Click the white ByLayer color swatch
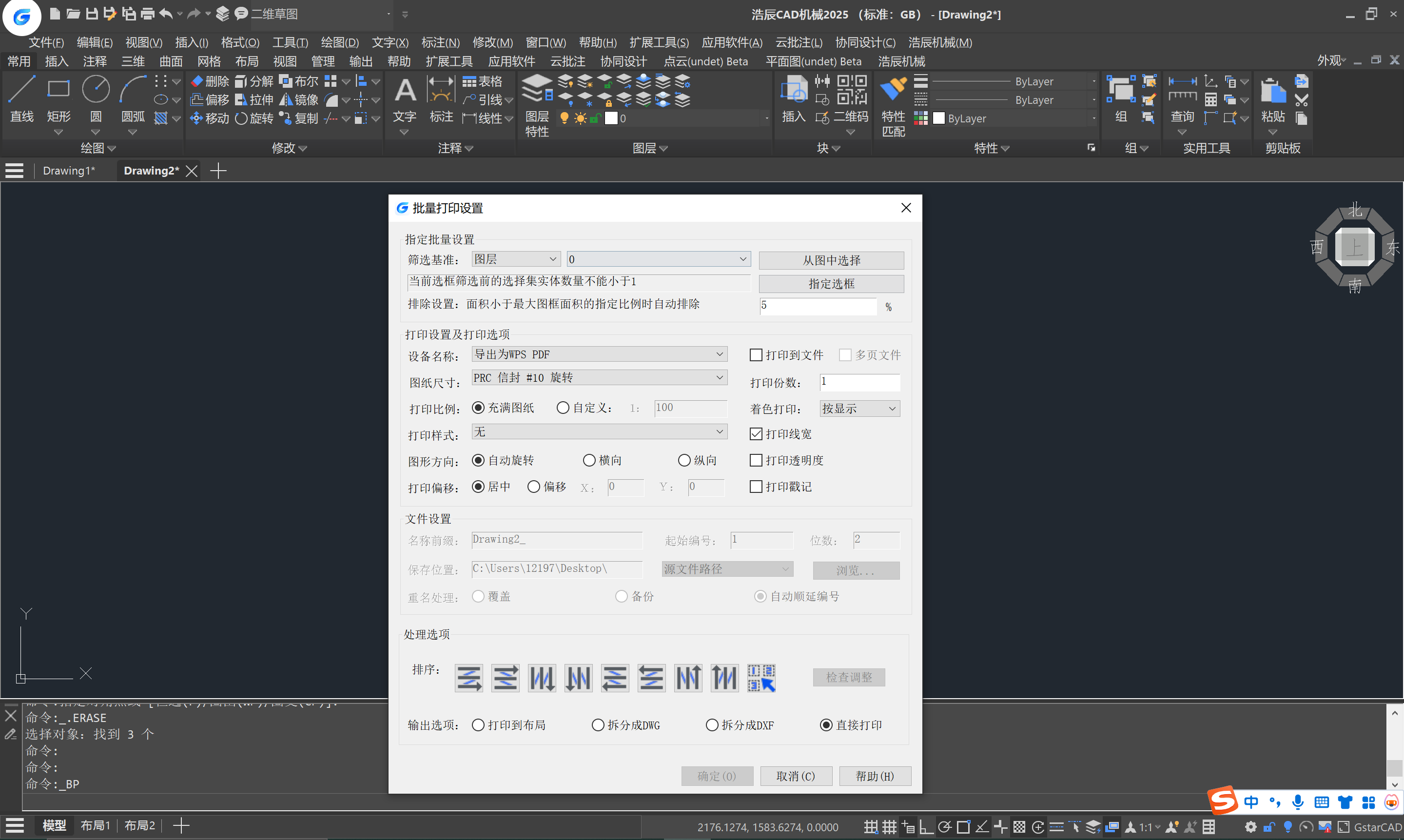Screen dimensions: 1404x840 point(938,118)
